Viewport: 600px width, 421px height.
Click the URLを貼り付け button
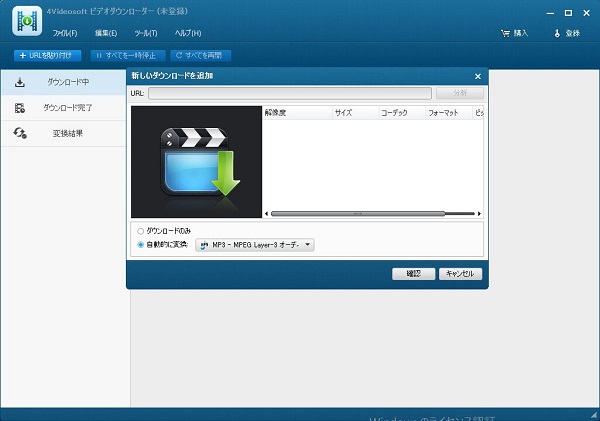click(47, 55)
